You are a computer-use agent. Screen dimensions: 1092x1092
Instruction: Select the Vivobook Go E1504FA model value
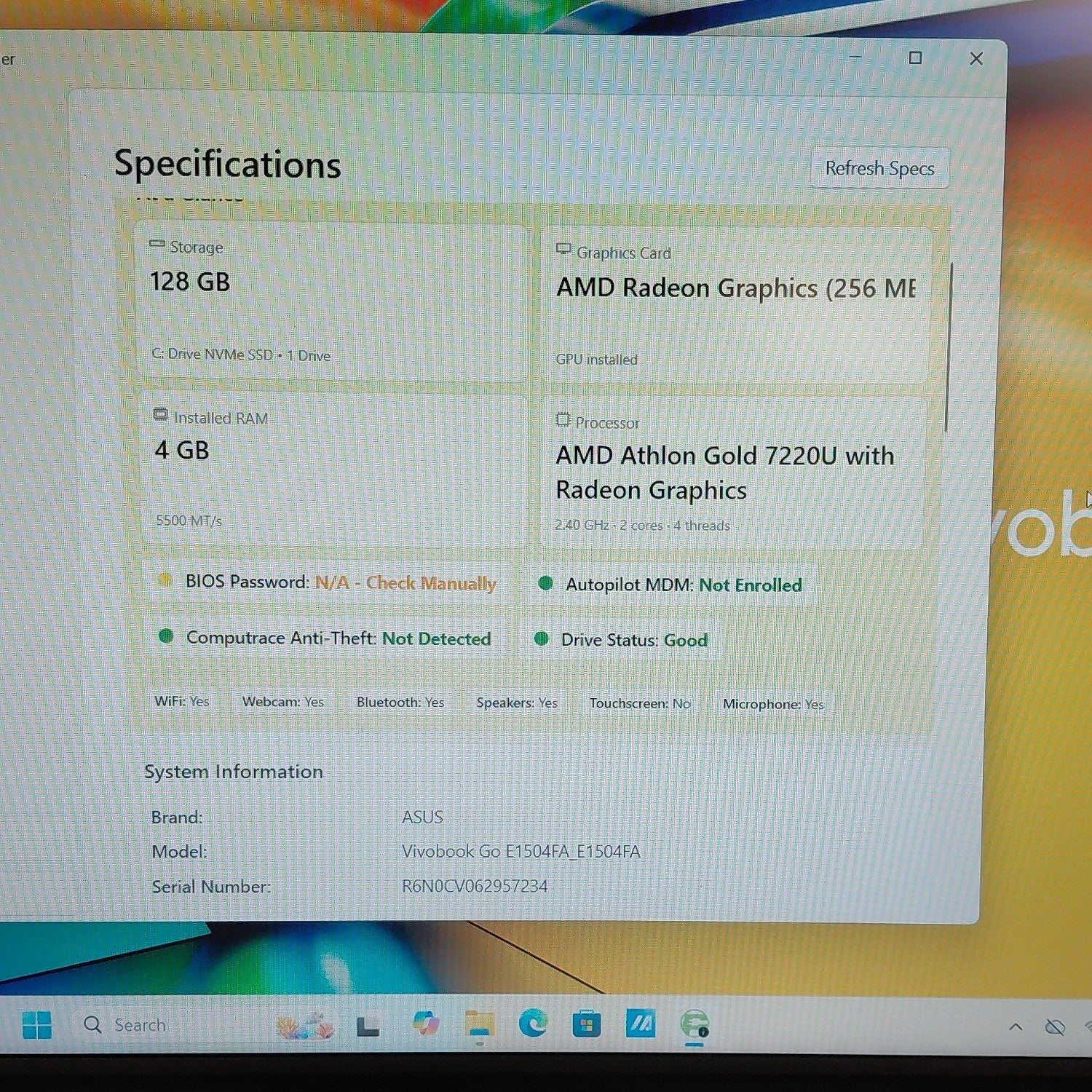coord(521,851)
